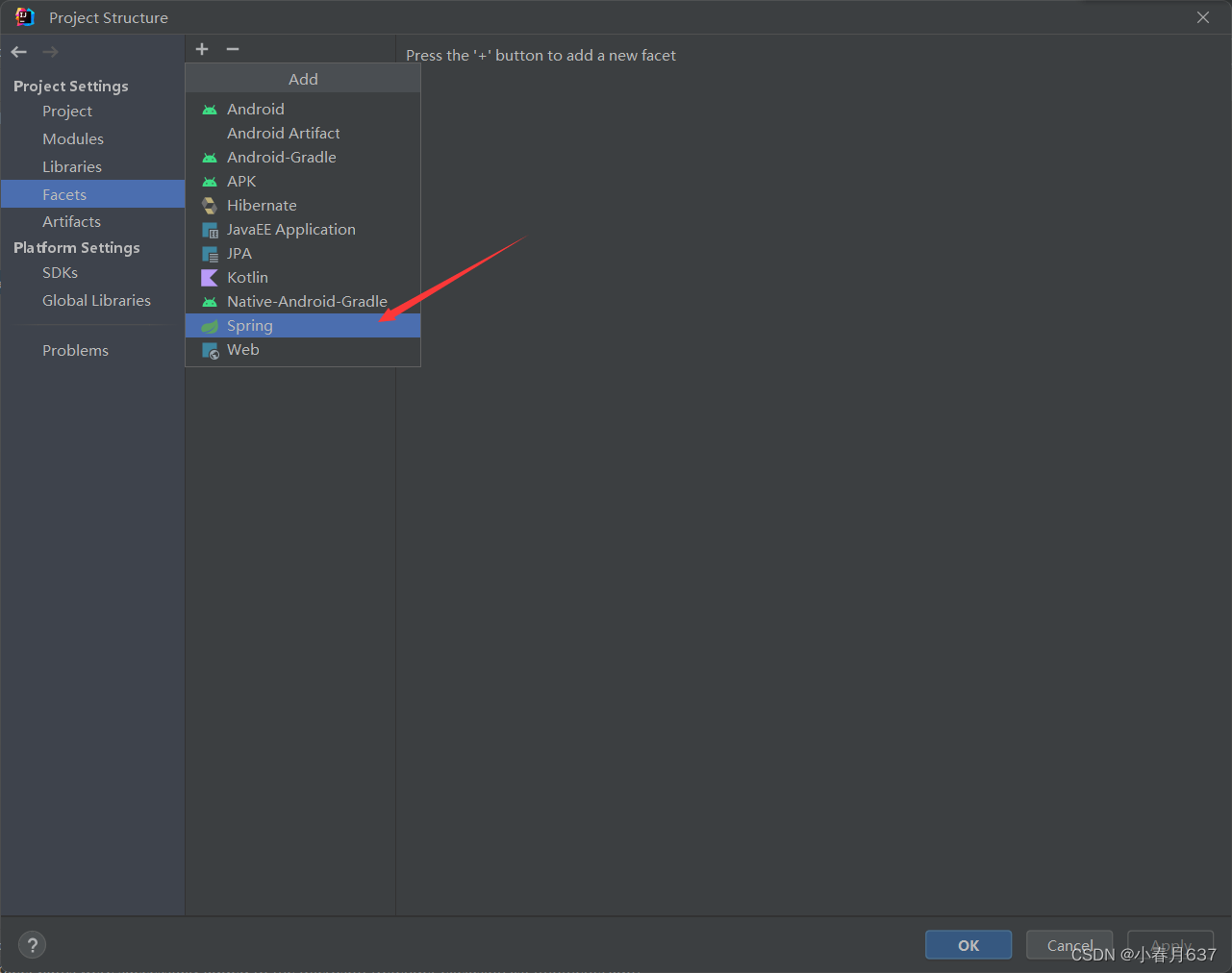1232x973 pixels.
Task: Click the JPA icon
Action: [x=210, y=254]
